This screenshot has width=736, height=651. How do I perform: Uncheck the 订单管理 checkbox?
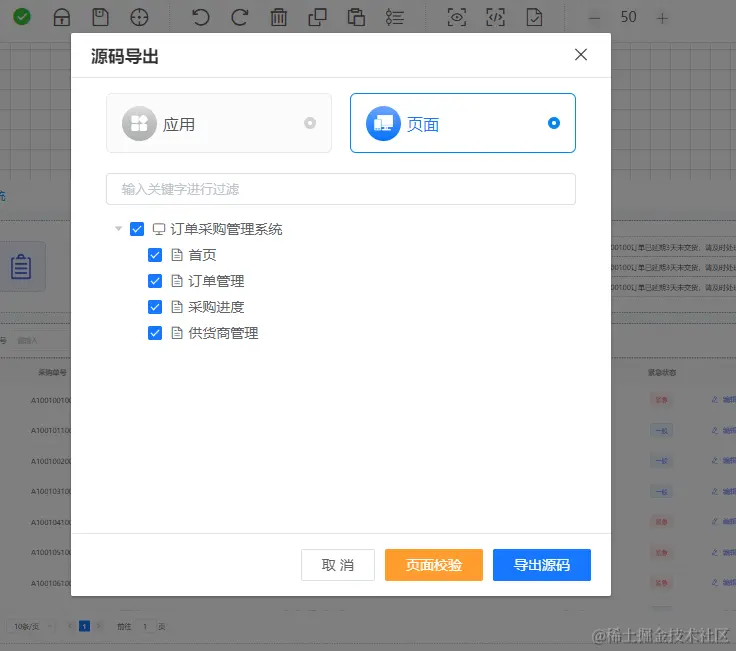tap(155, 281)
